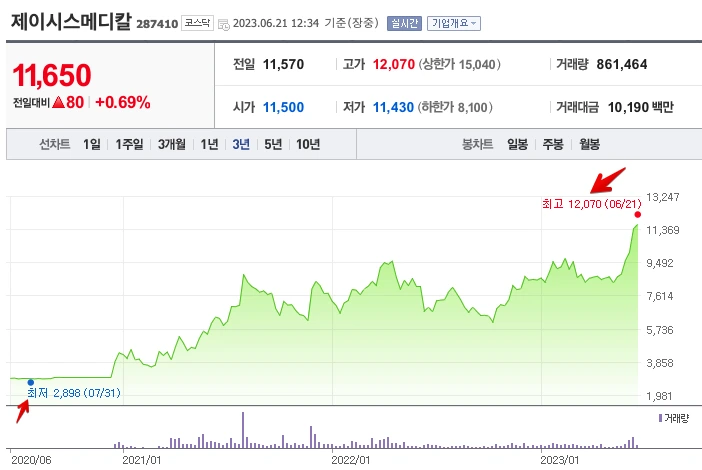Select the active 3년 range tab

coord(241,144)
